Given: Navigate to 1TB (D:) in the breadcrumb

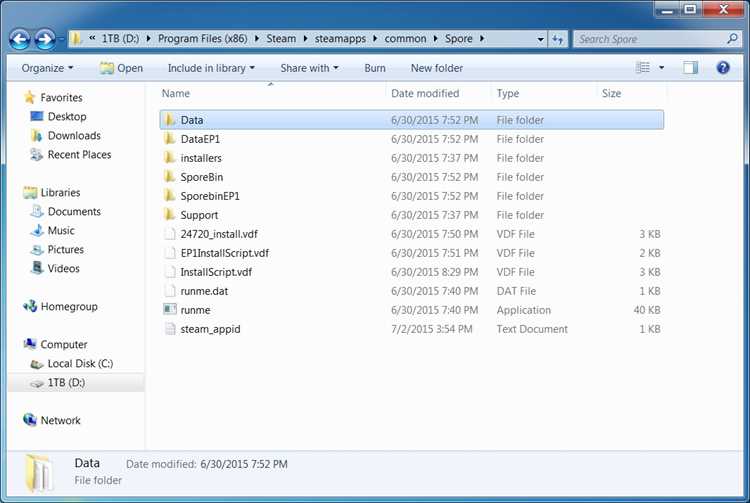Looking at the screenshot, I should 120,39.
